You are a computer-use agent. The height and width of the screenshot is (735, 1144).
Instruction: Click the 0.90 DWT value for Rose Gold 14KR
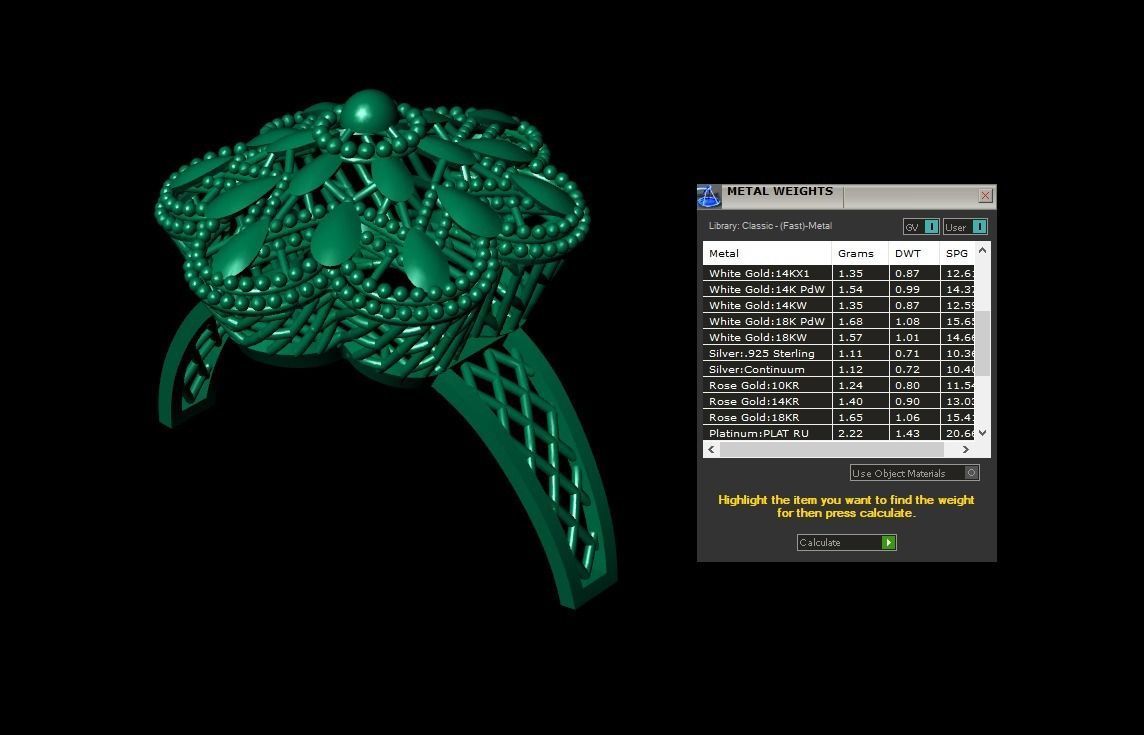point(908,401)
